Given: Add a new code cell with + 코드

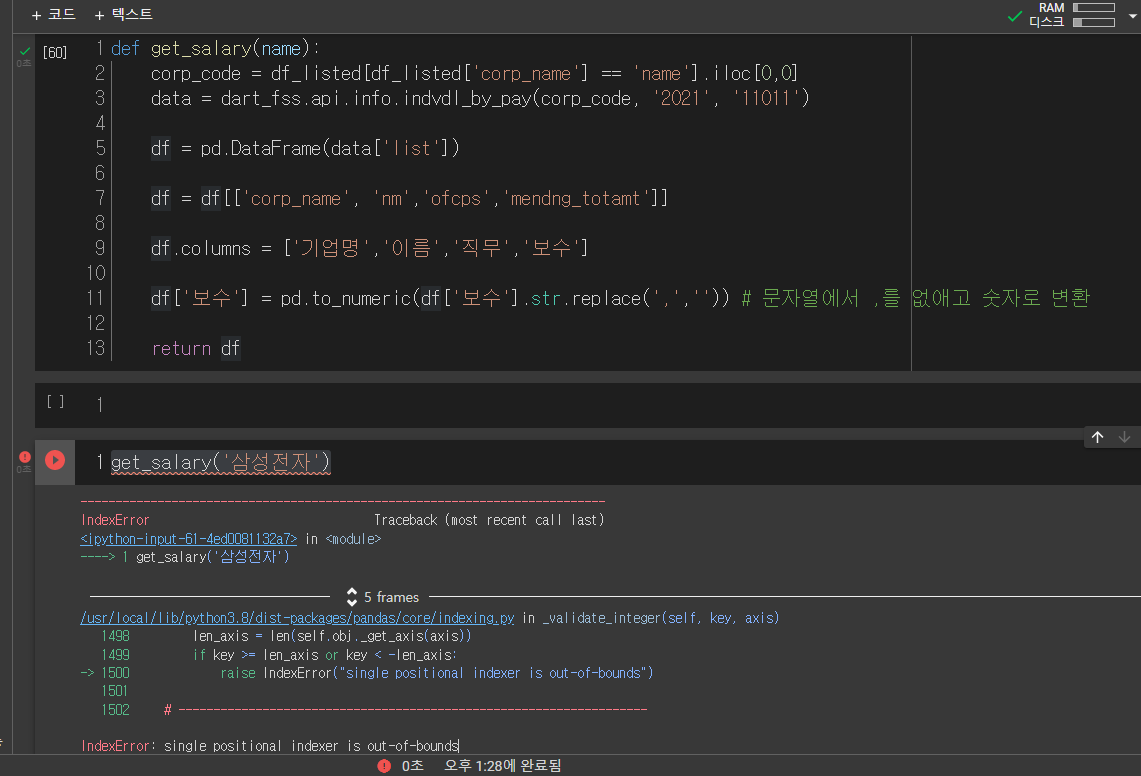Looking at the screenshot, I should [54, 15].
